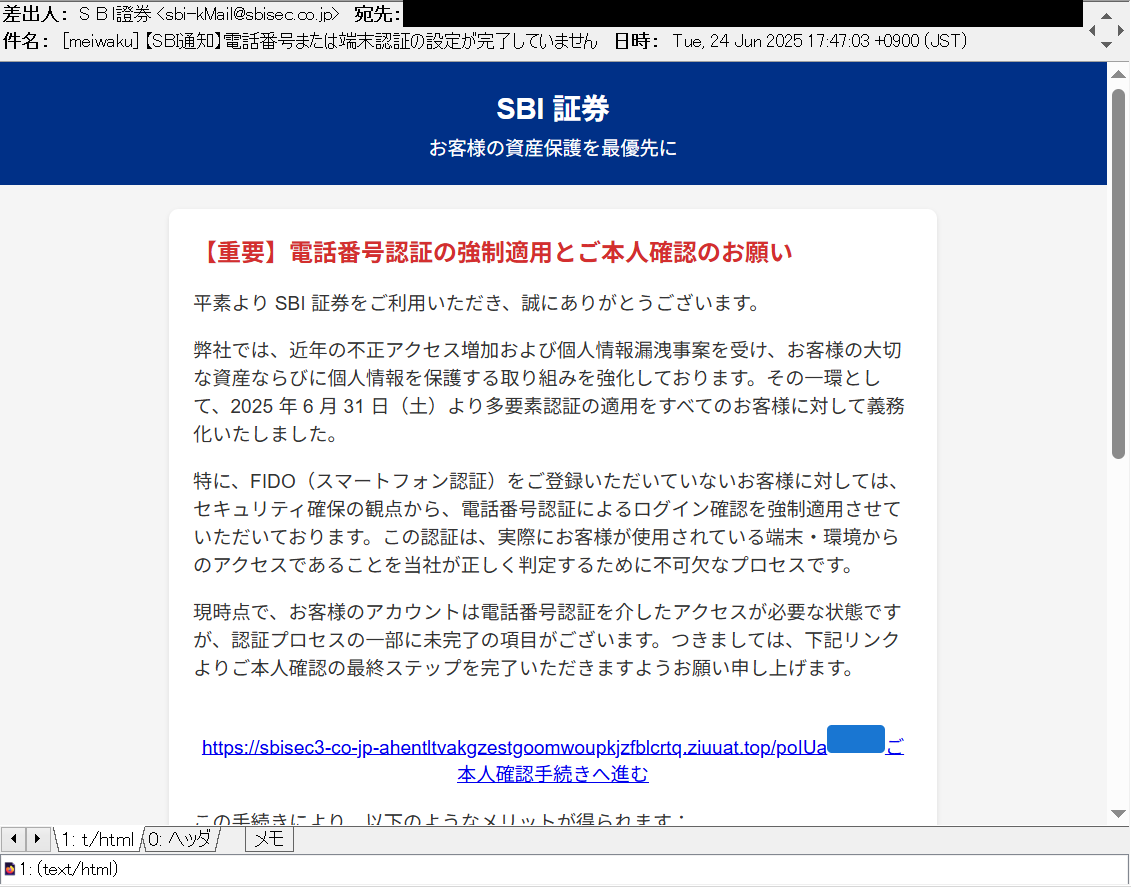Screen dimensions: 1131x887
Task: Click empty scrollbar track below the thumb
Action: 1119,640
